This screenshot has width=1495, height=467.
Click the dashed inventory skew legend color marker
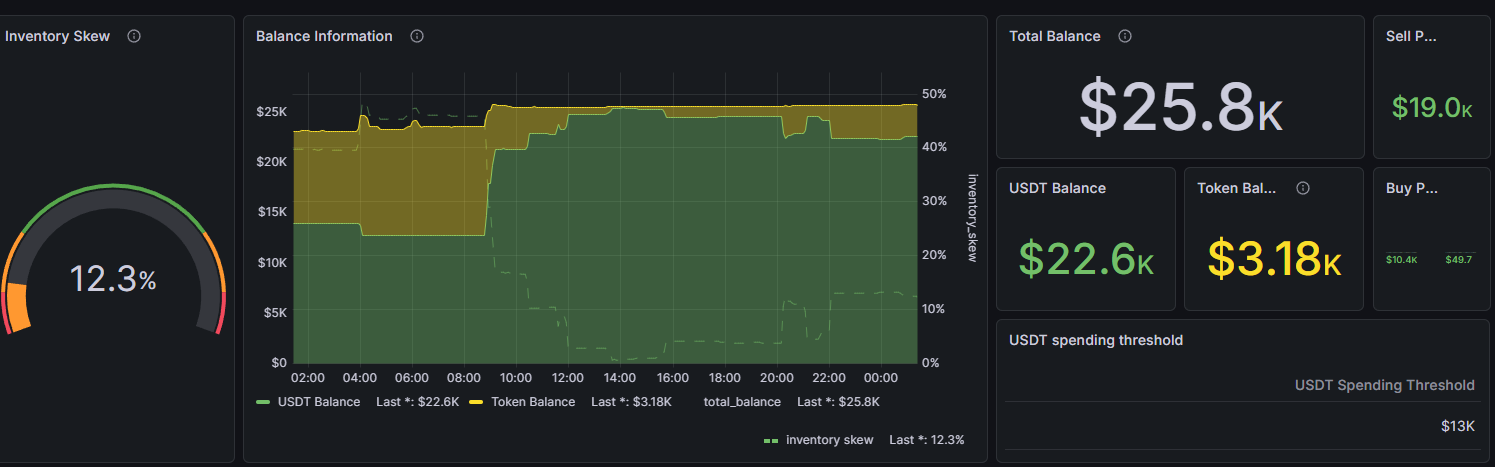[771, 440]
